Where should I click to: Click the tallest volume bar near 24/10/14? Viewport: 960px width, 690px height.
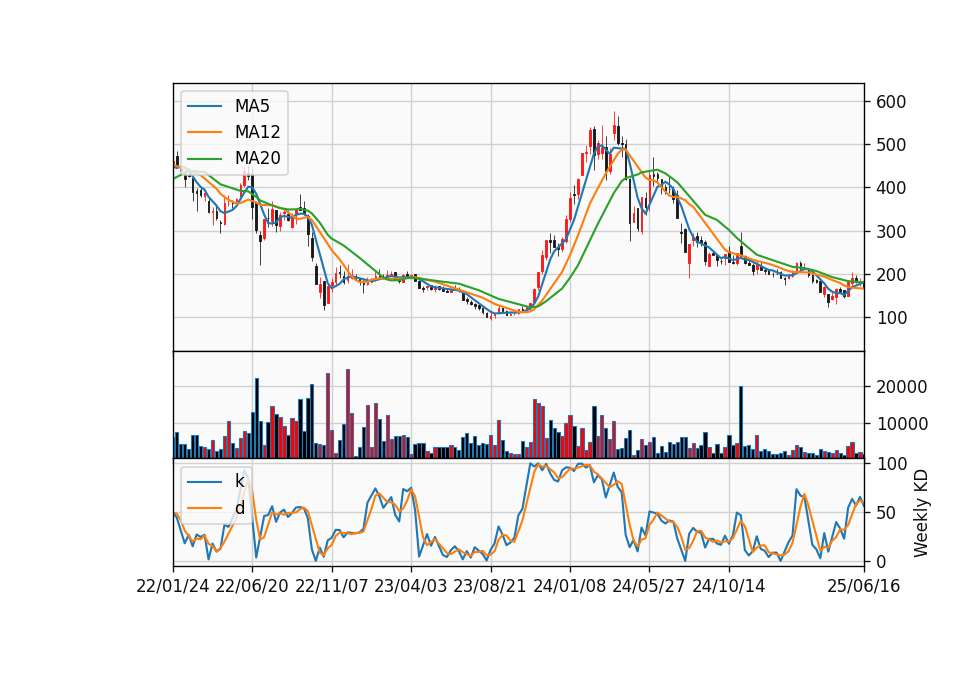(741, 422)
